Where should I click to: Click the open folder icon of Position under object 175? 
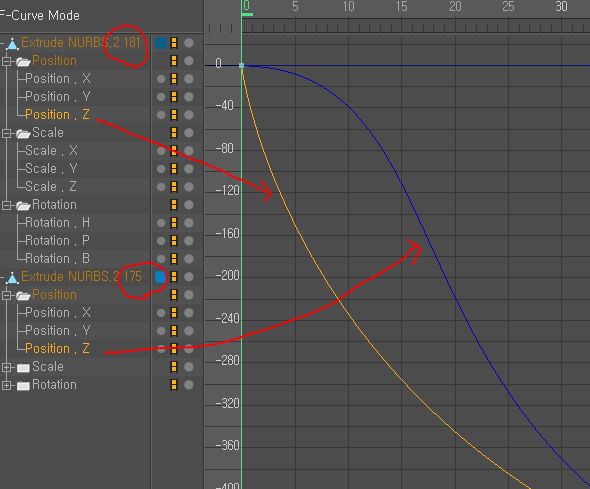click(x=23, y=296)
